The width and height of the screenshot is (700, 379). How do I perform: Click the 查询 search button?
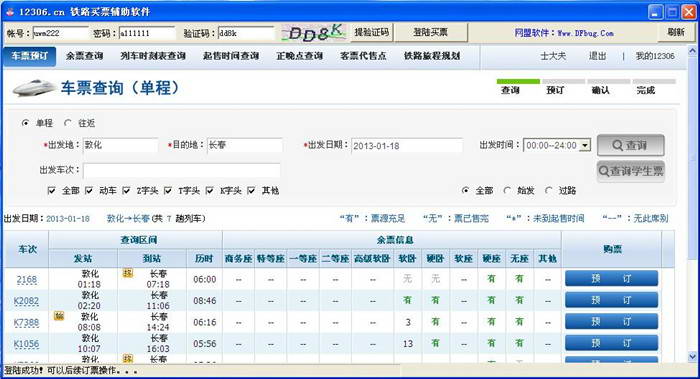[630, 145]
